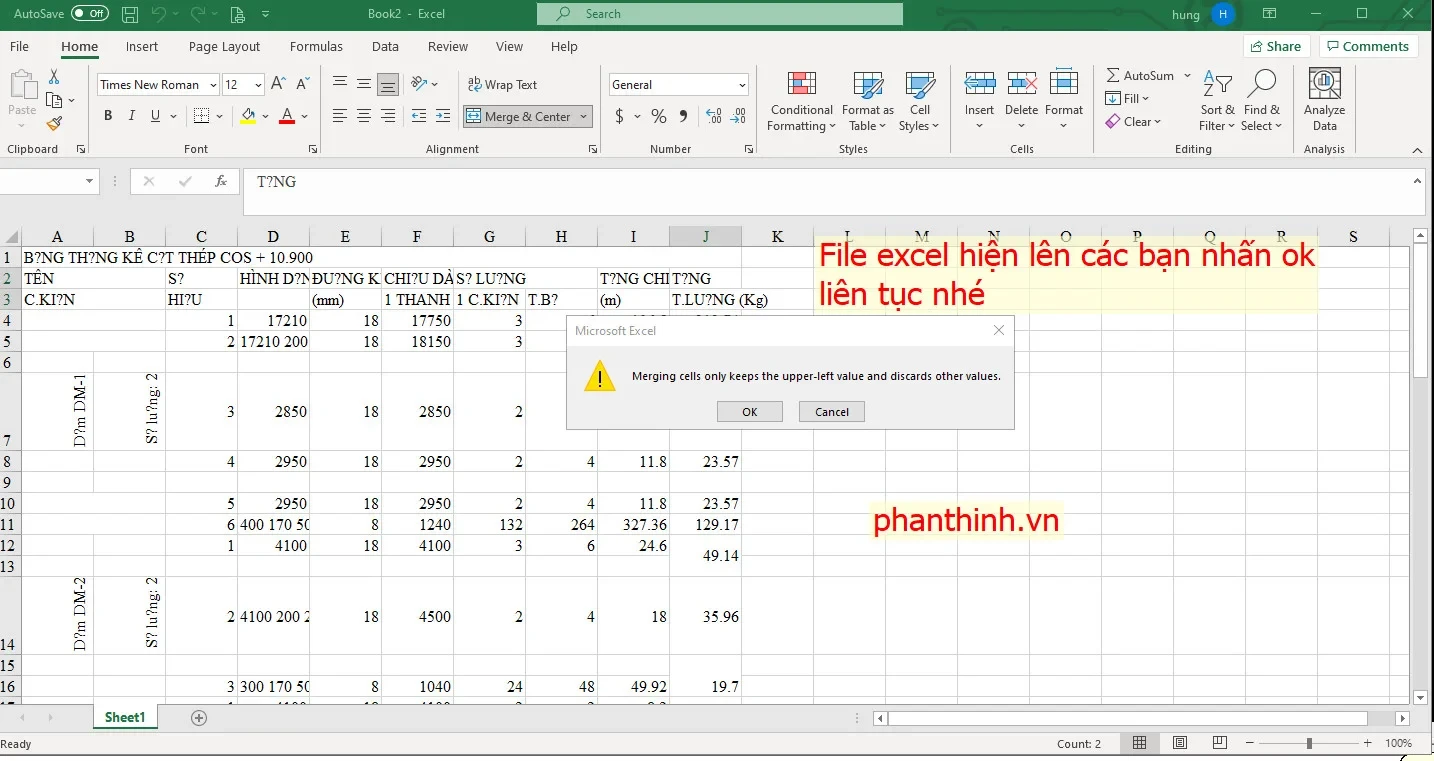Click the Align Right icon
The image size is (1434, 761).
(388, 116)
